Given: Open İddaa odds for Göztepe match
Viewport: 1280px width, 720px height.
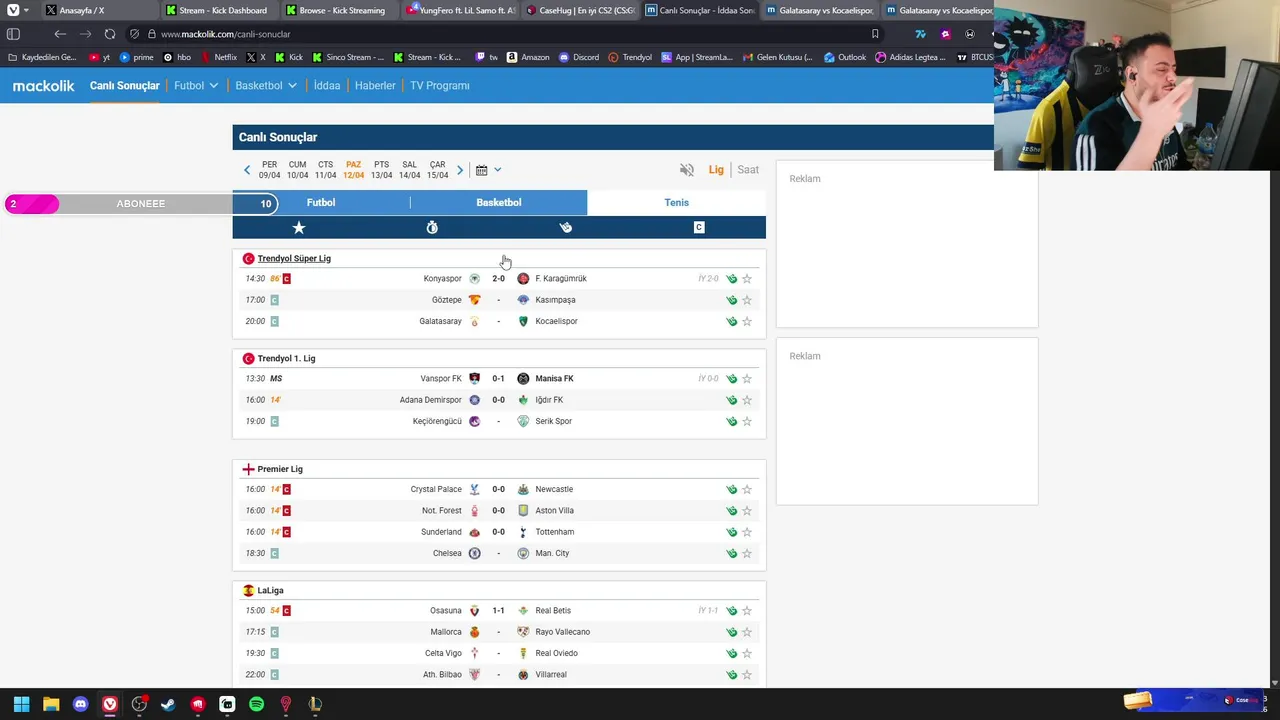Looking at the screenshot, I should point(731,300).
